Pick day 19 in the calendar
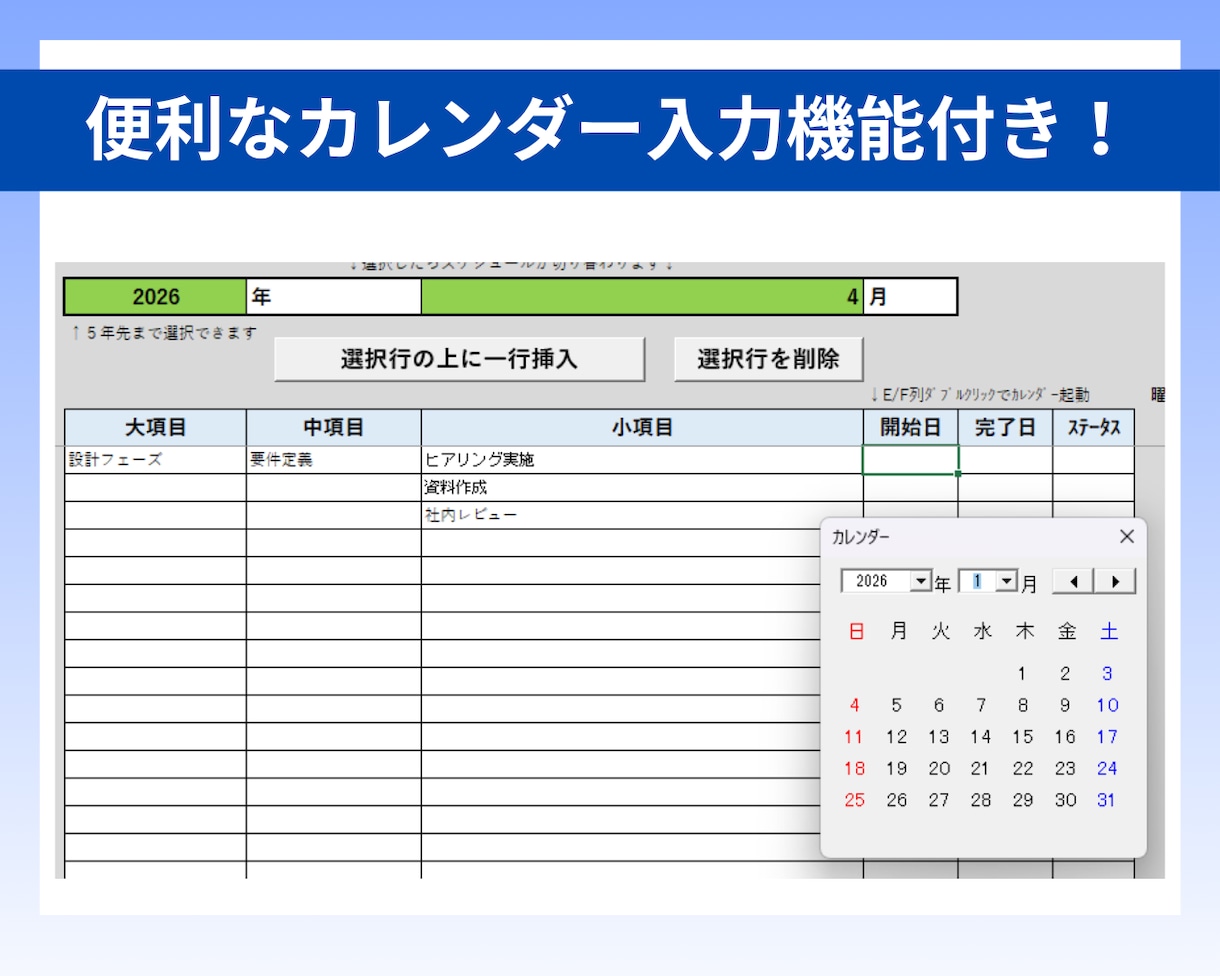Viewport: 1220px width, 976px height. (897, 769)
